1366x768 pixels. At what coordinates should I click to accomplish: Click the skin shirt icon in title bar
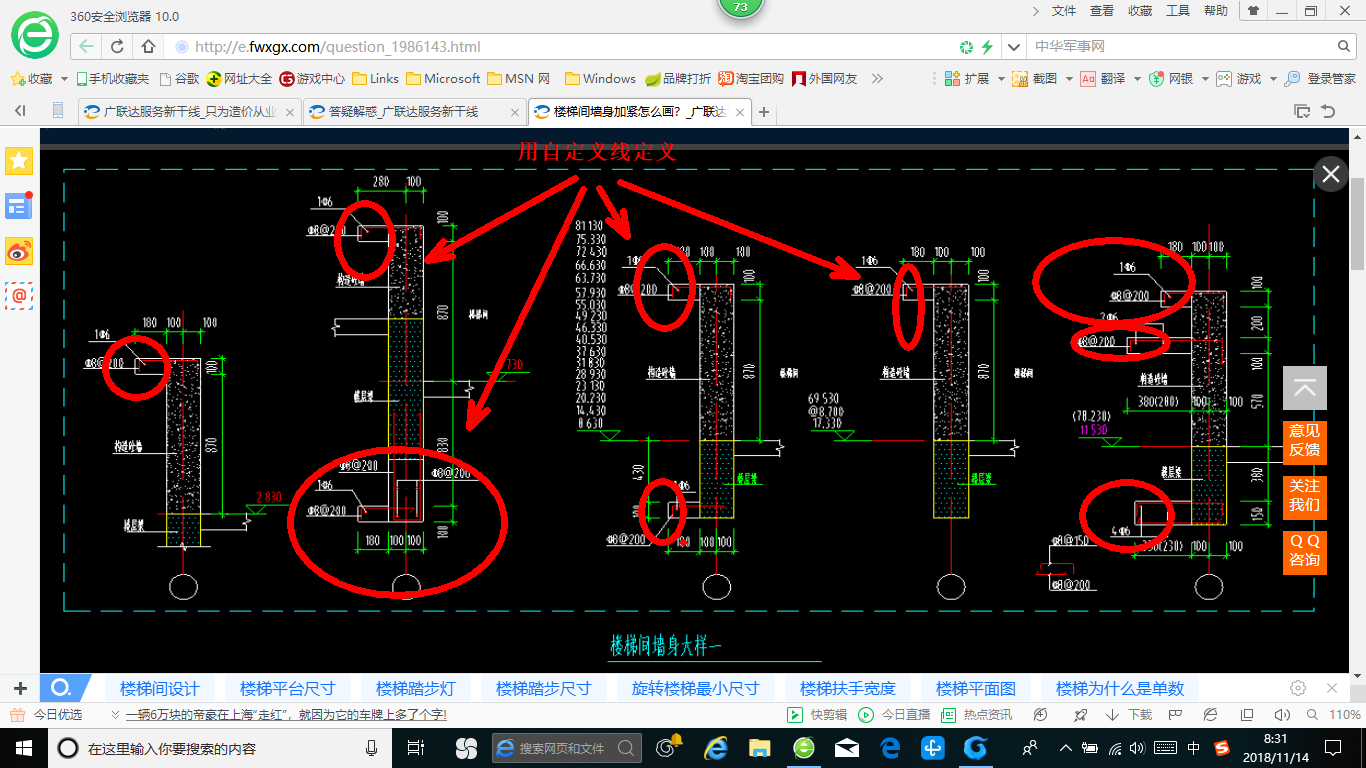click(x=1253, y=11)
